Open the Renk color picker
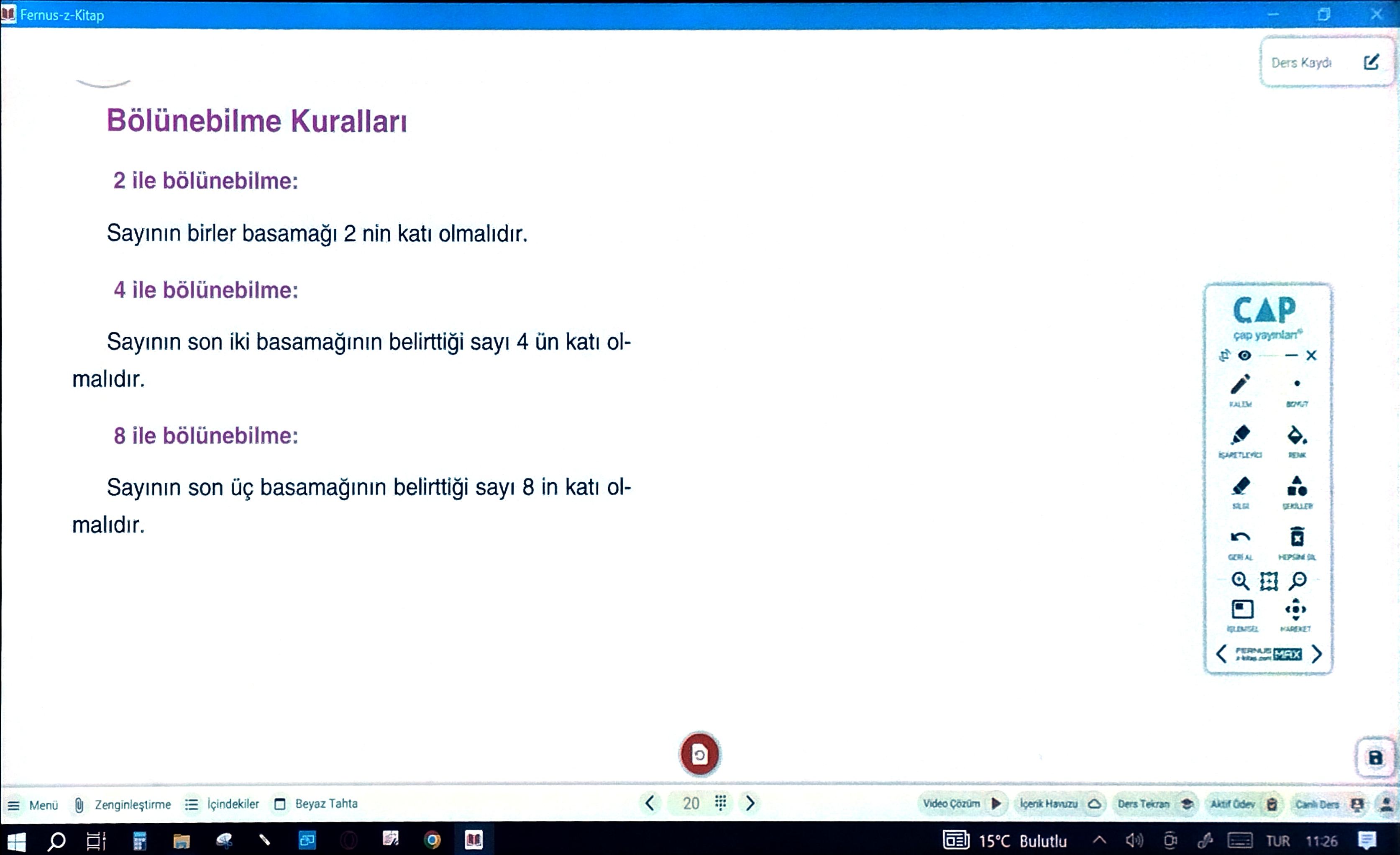 (1297, 436)
